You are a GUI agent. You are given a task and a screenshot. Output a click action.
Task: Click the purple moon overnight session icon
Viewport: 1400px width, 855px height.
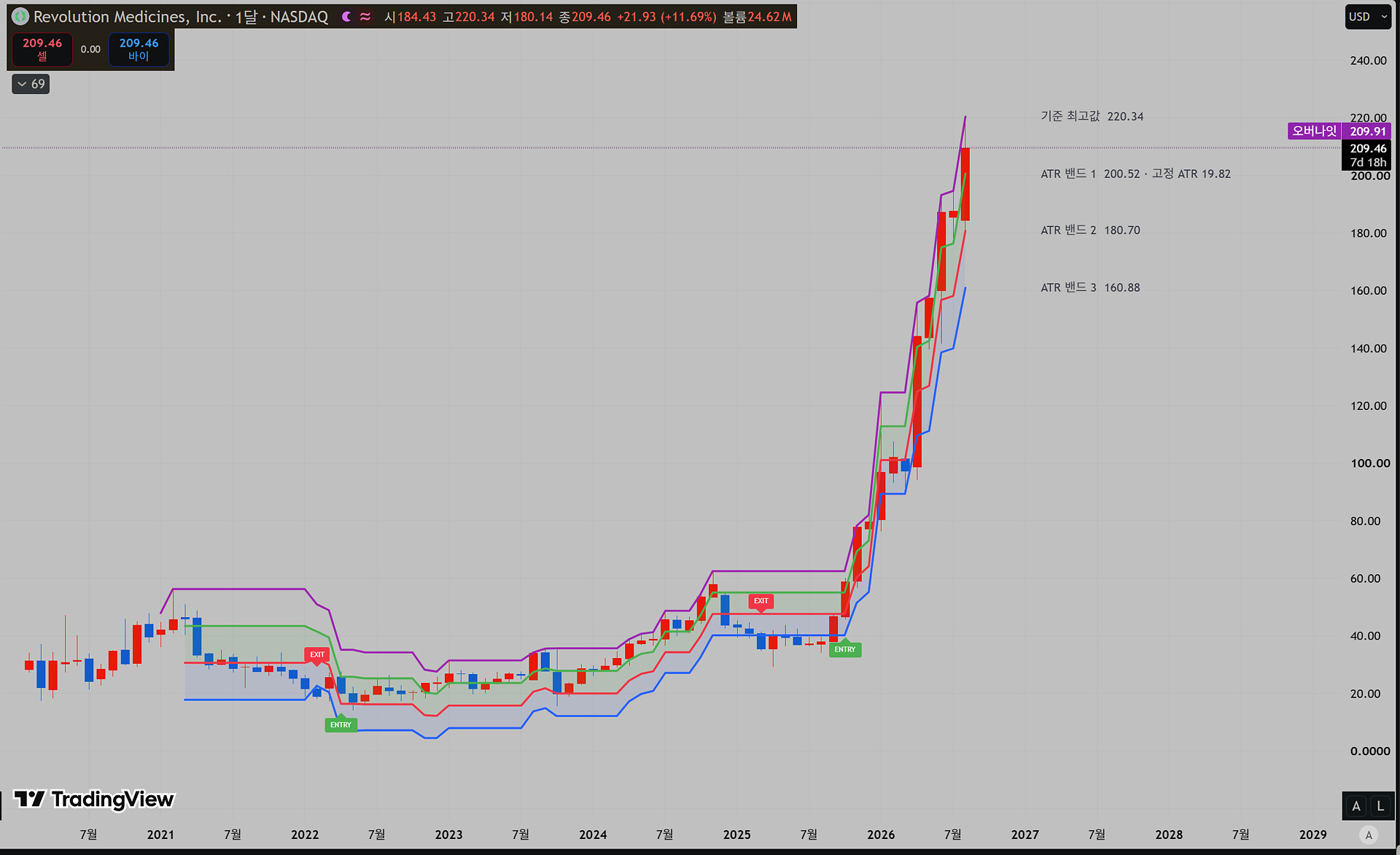tap(346, 17)
